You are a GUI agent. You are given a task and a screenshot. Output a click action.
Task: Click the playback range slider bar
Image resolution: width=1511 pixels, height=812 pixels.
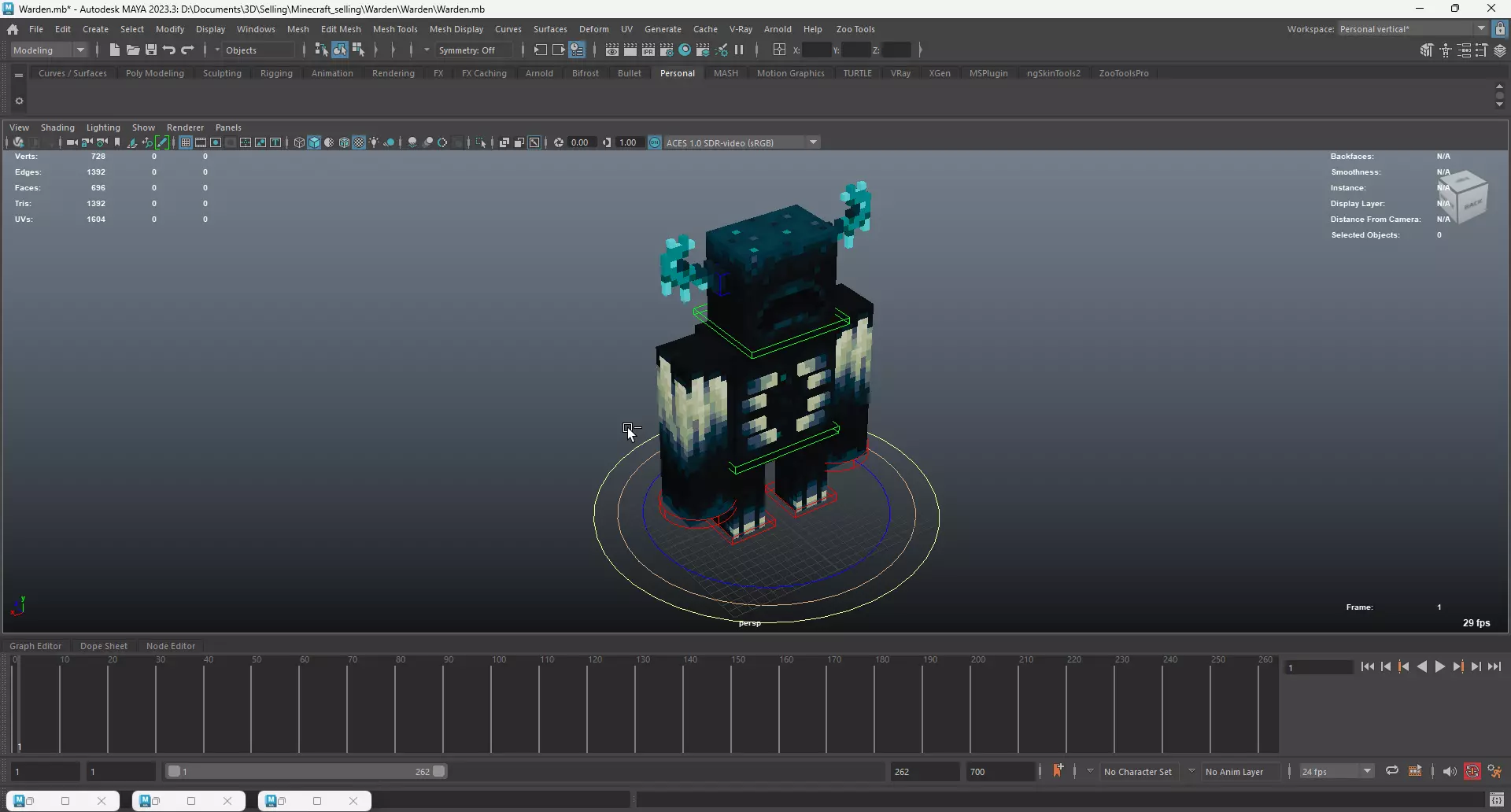click(x=307, y=771)
